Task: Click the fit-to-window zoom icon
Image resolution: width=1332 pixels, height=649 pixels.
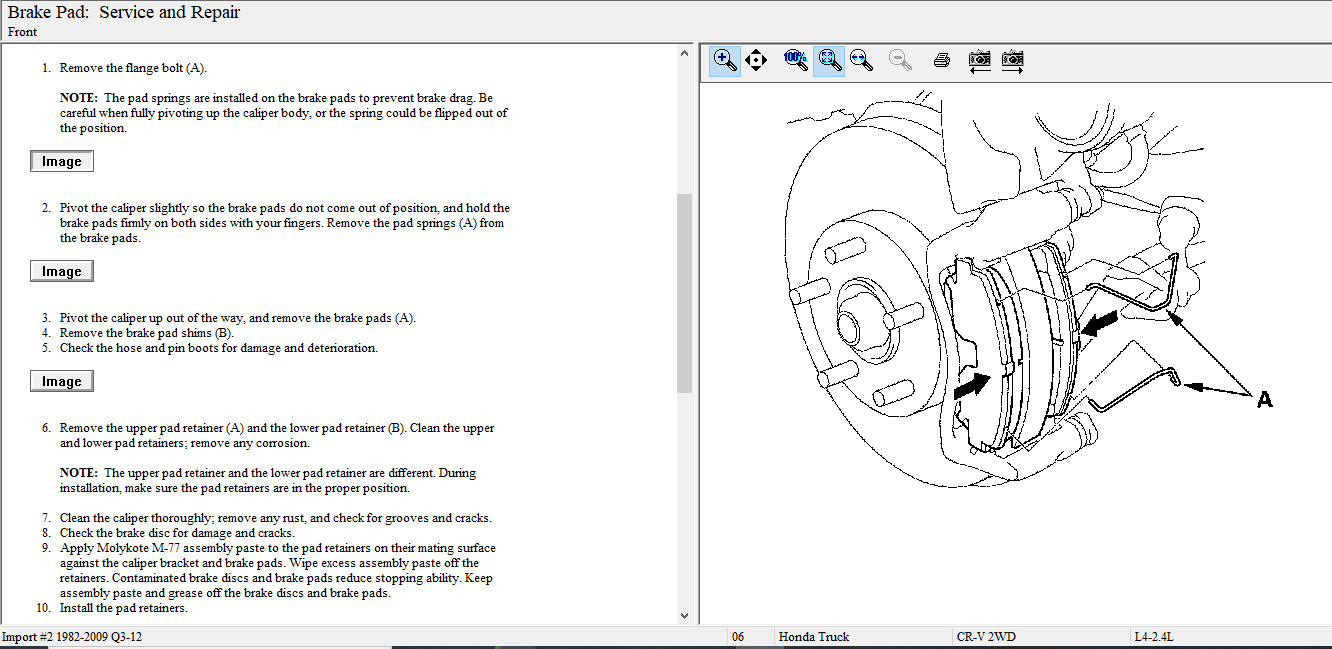Action: click(x=829, y=60)
